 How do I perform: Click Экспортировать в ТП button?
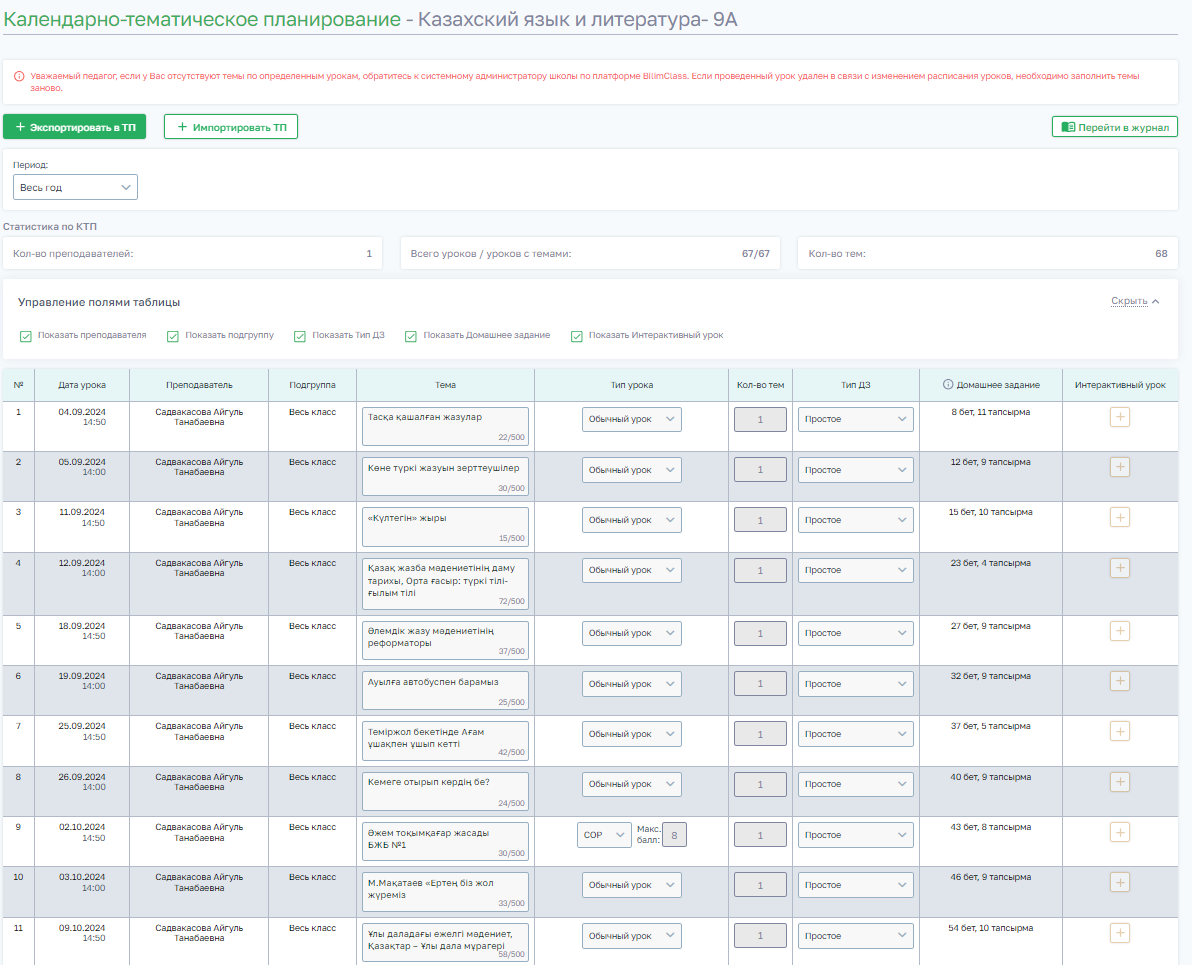click(75, 127)
